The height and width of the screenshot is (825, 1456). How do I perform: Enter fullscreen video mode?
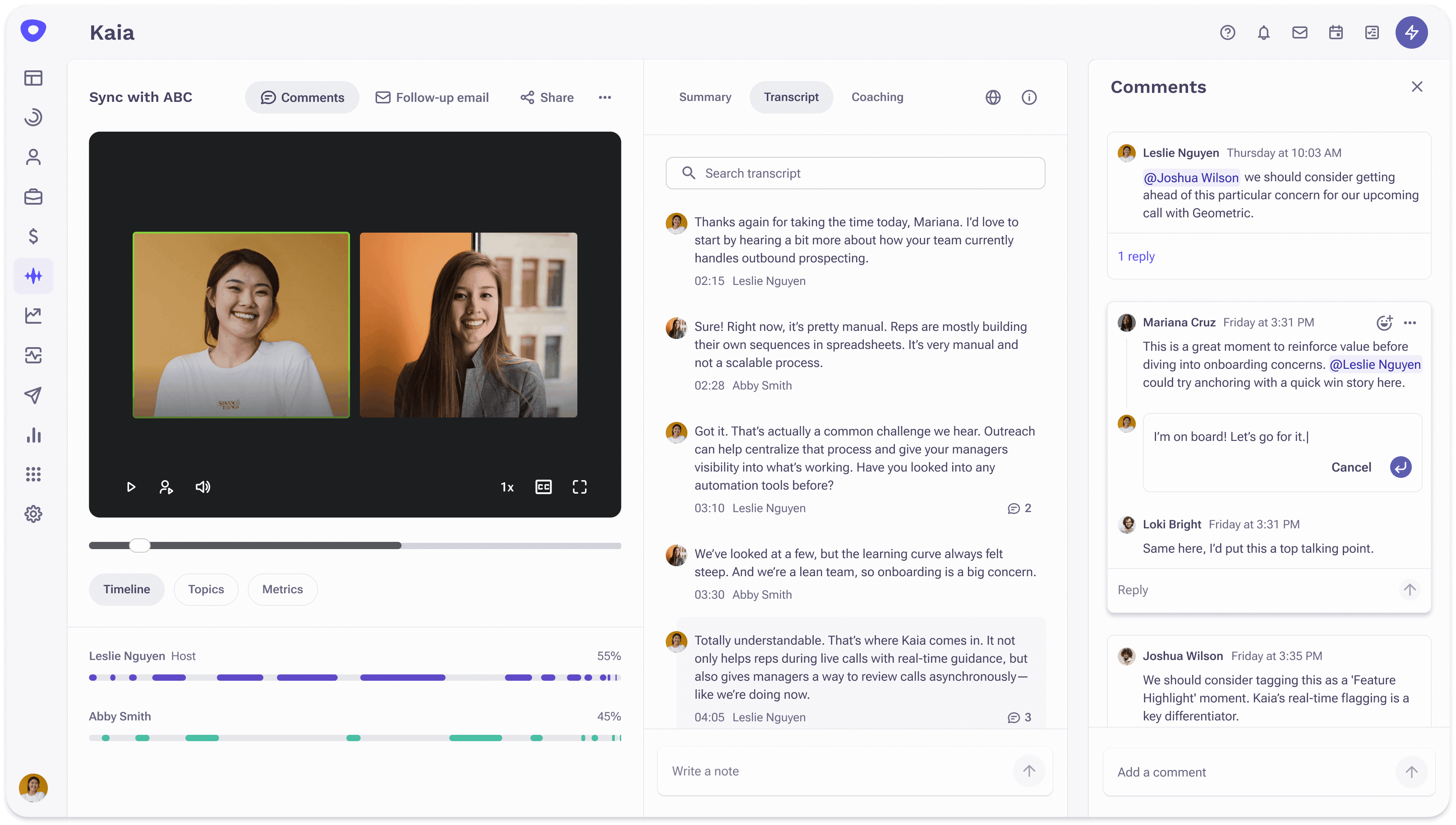pos(579,487)
